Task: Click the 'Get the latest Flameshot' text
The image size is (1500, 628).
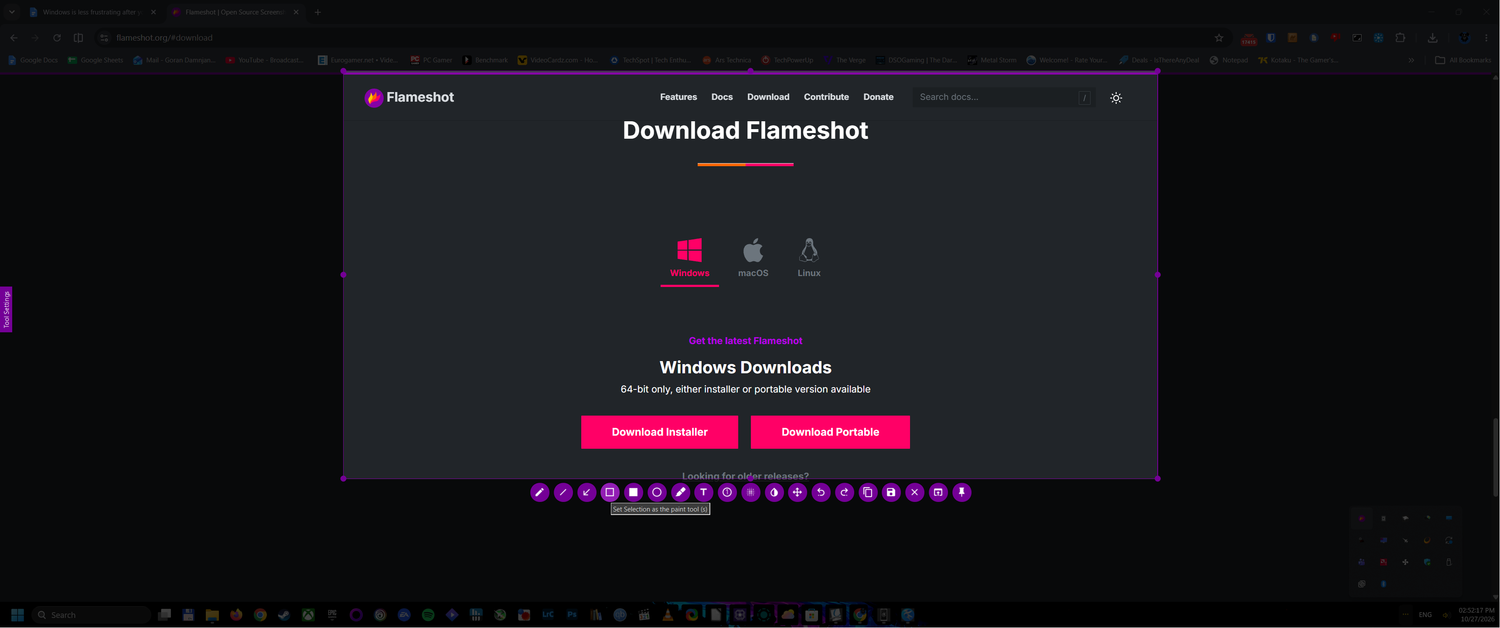Action: point(745,341)
